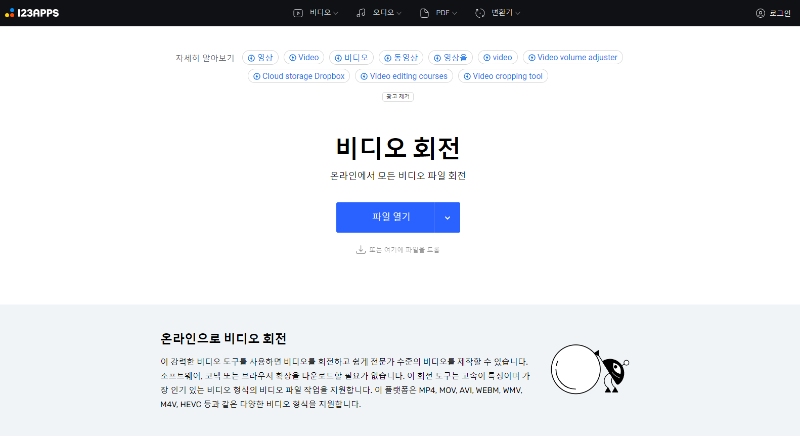Image resolution: width=800 pixels, height=438 pixels.
Task: Click the video play icon in navbar
Action: [298, 13]
